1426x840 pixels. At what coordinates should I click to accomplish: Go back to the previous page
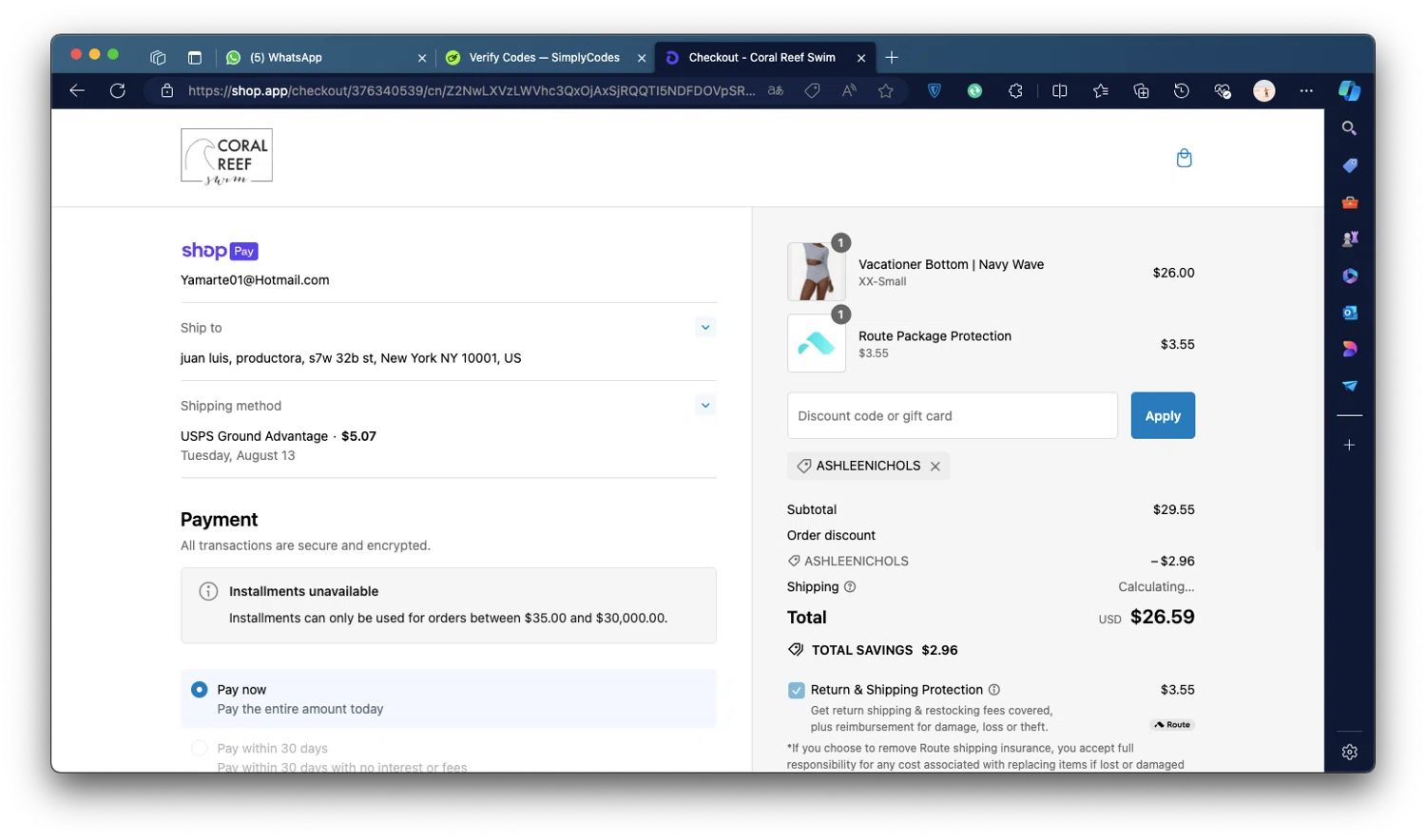(x=77, y=90)
